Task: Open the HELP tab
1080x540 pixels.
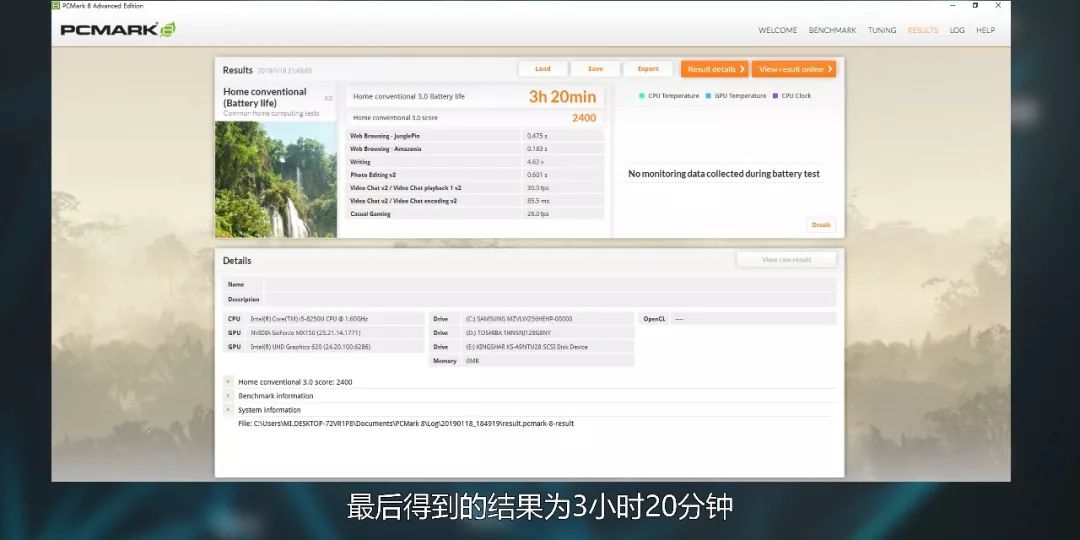Action: (985, 30)
